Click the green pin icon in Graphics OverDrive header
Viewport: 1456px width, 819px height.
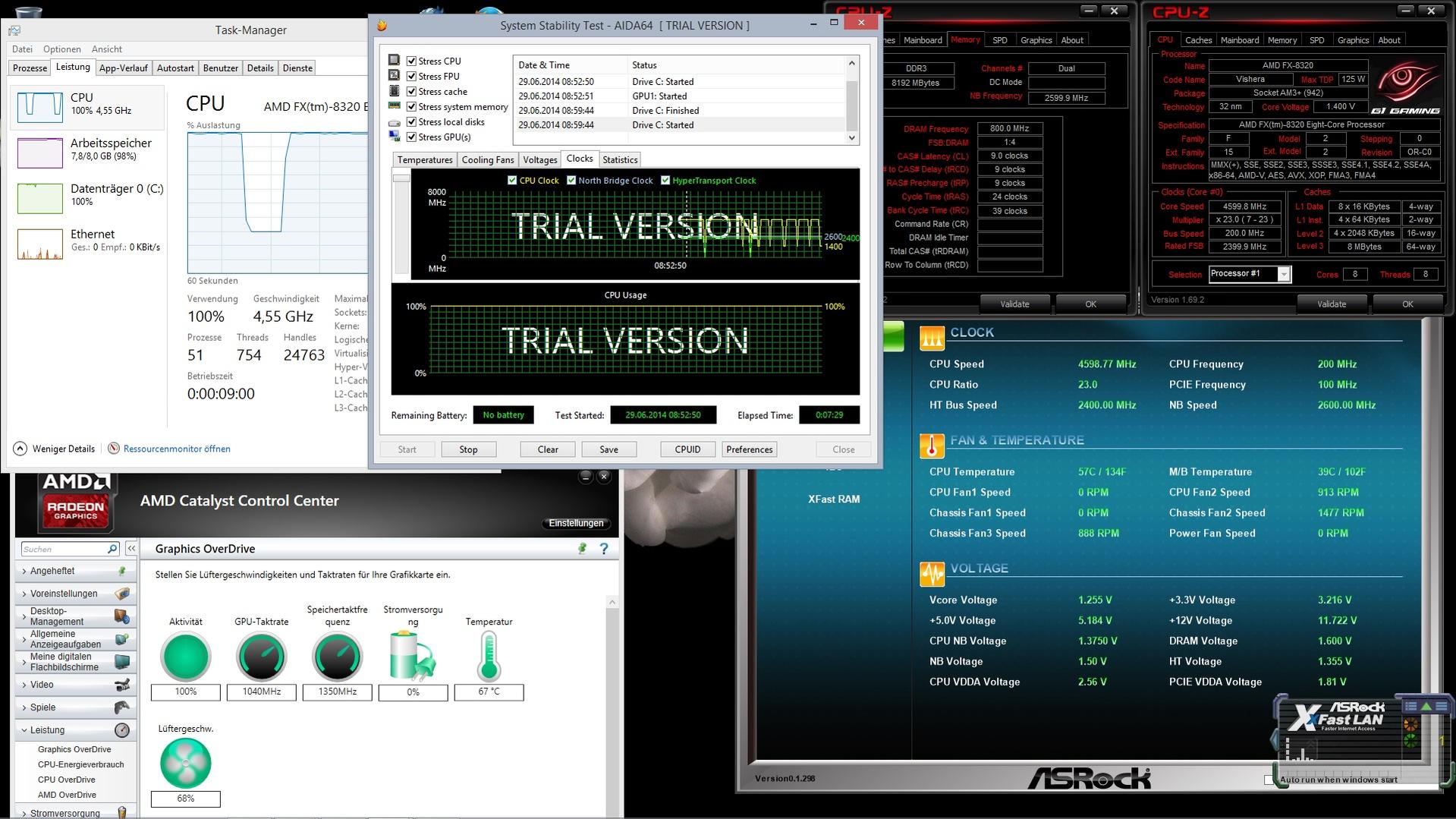coord(582,548)
